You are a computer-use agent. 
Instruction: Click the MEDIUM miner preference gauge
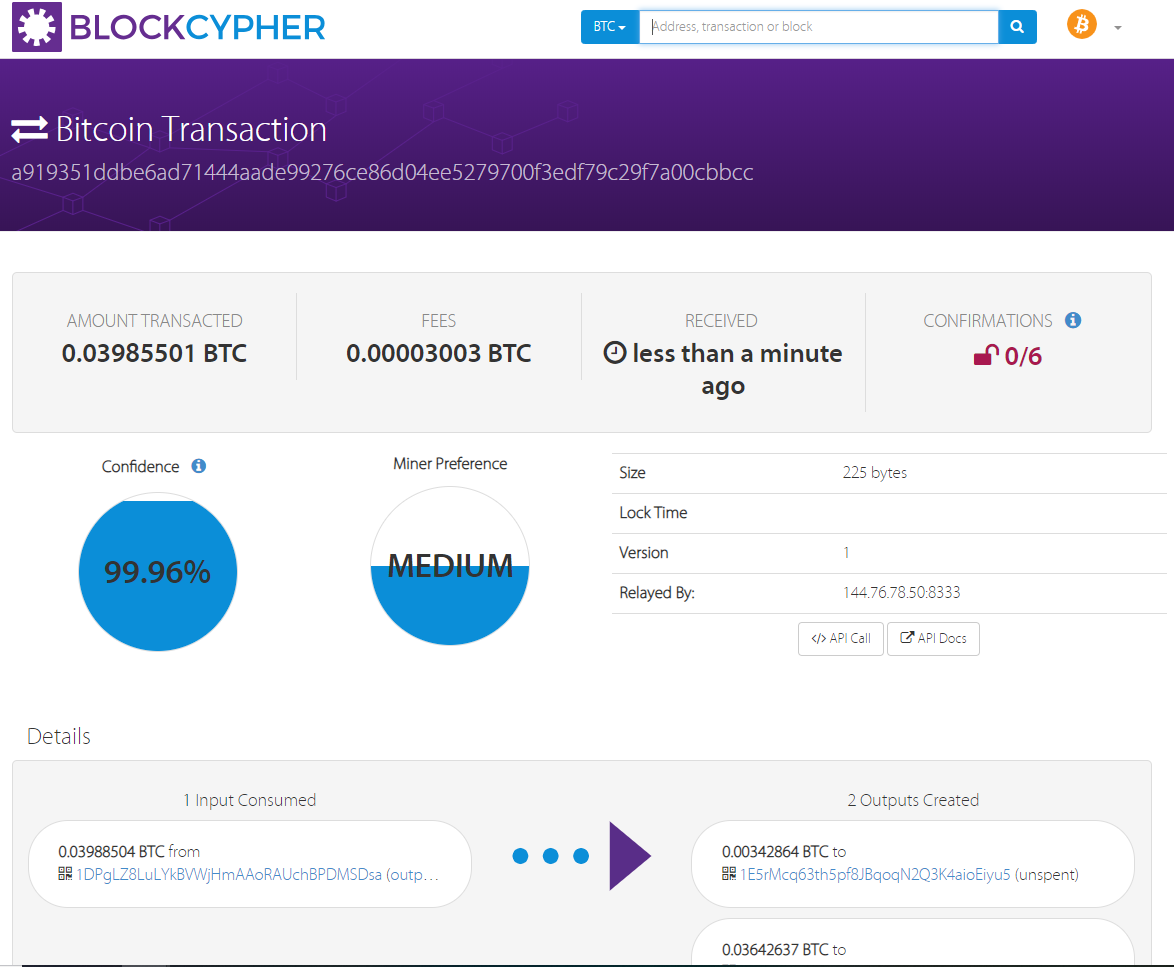tap(450, 566)
